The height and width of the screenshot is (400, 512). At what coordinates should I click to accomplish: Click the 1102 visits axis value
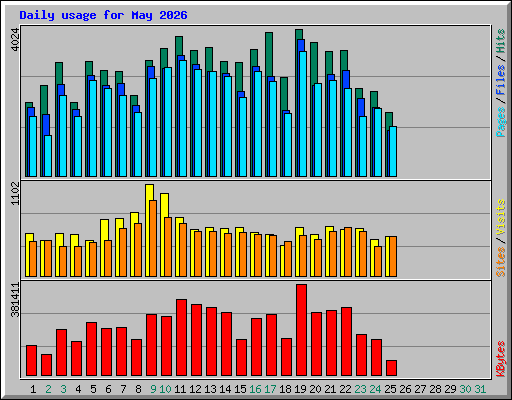tap(16, 194)
